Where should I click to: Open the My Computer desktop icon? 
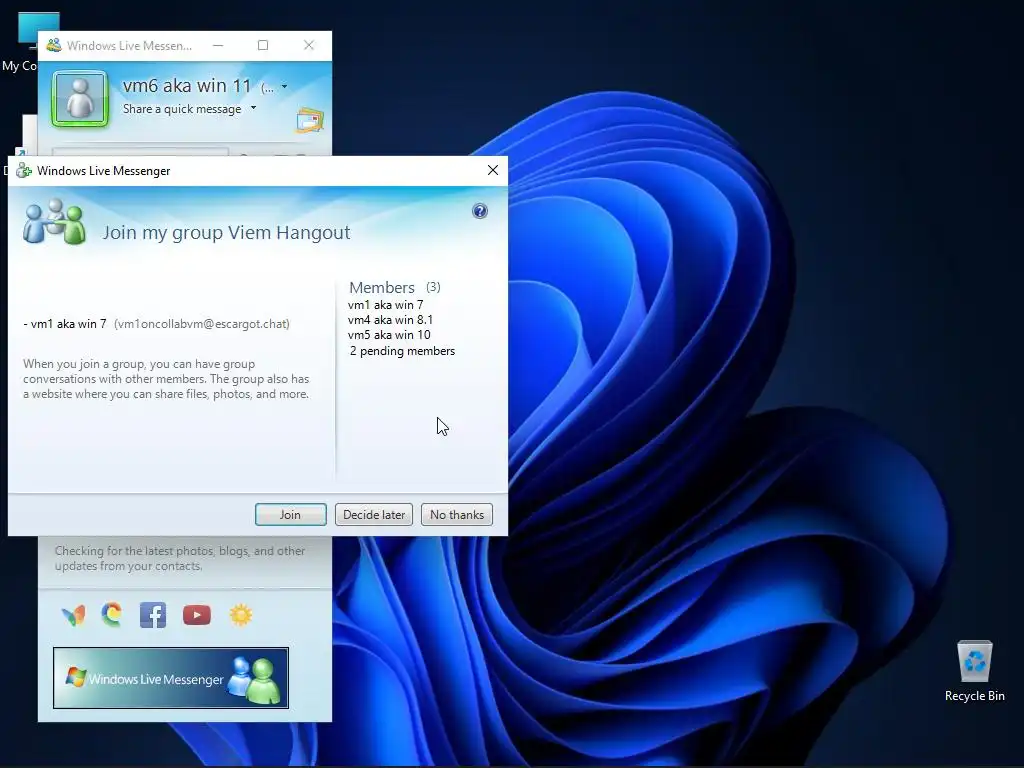click(26, 40)
